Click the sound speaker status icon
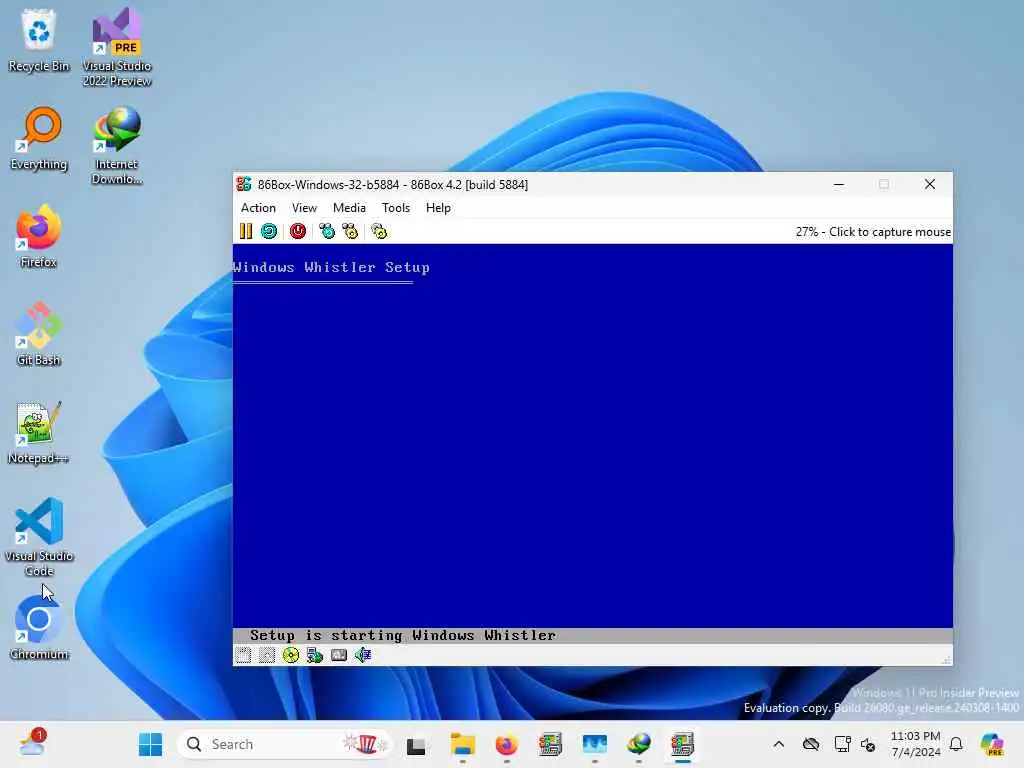This screenshot has height=768, width=1024. (x=362, y=655)
